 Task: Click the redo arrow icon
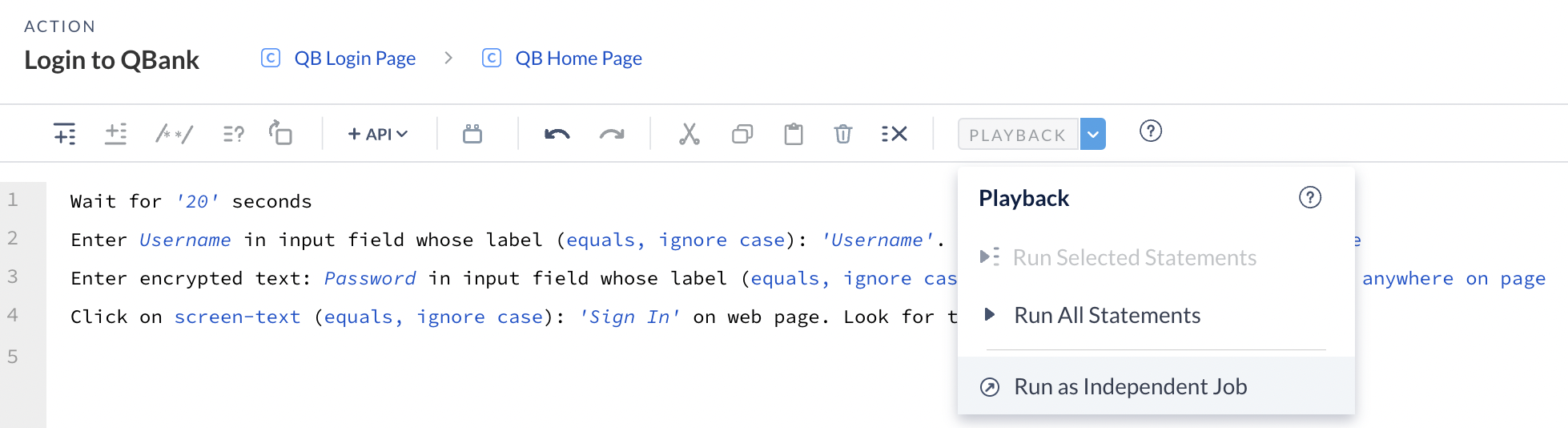(612, 134)
